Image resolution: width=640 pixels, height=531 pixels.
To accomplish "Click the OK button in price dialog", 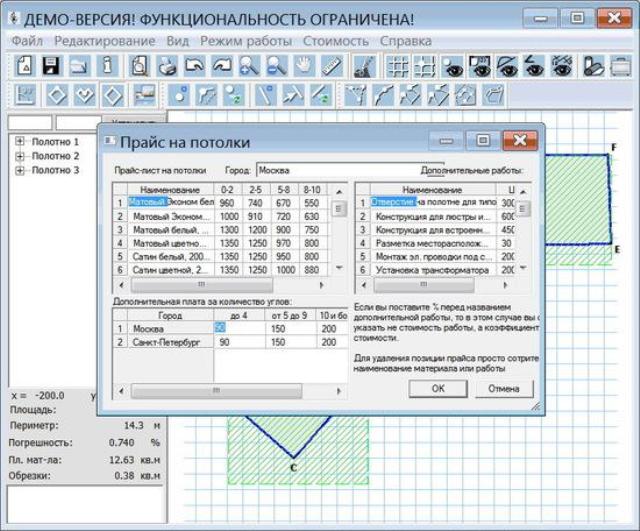I will click(438, 388).
